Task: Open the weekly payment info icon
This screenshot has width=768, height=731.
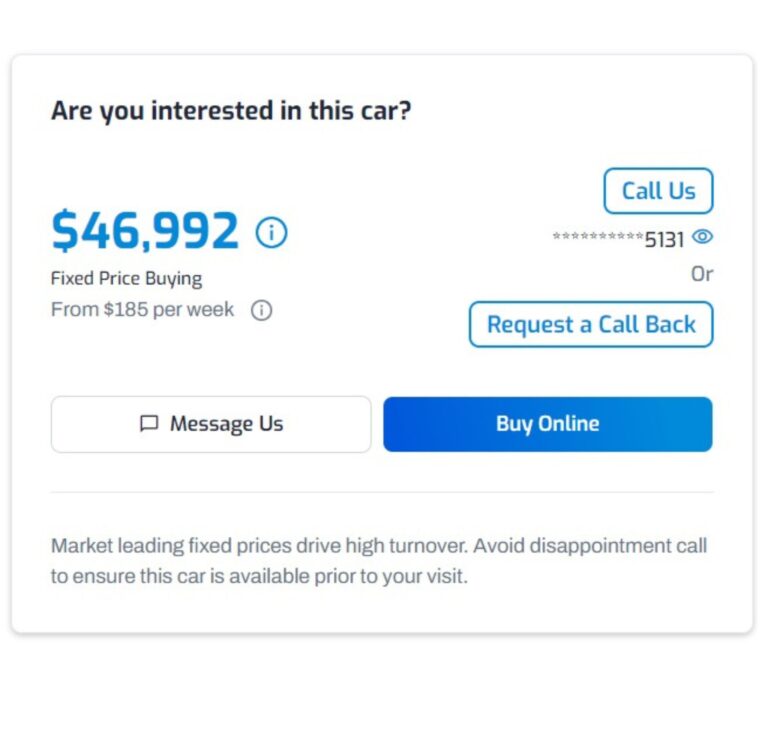Action: pyautogui.click(x=261, y=310)
